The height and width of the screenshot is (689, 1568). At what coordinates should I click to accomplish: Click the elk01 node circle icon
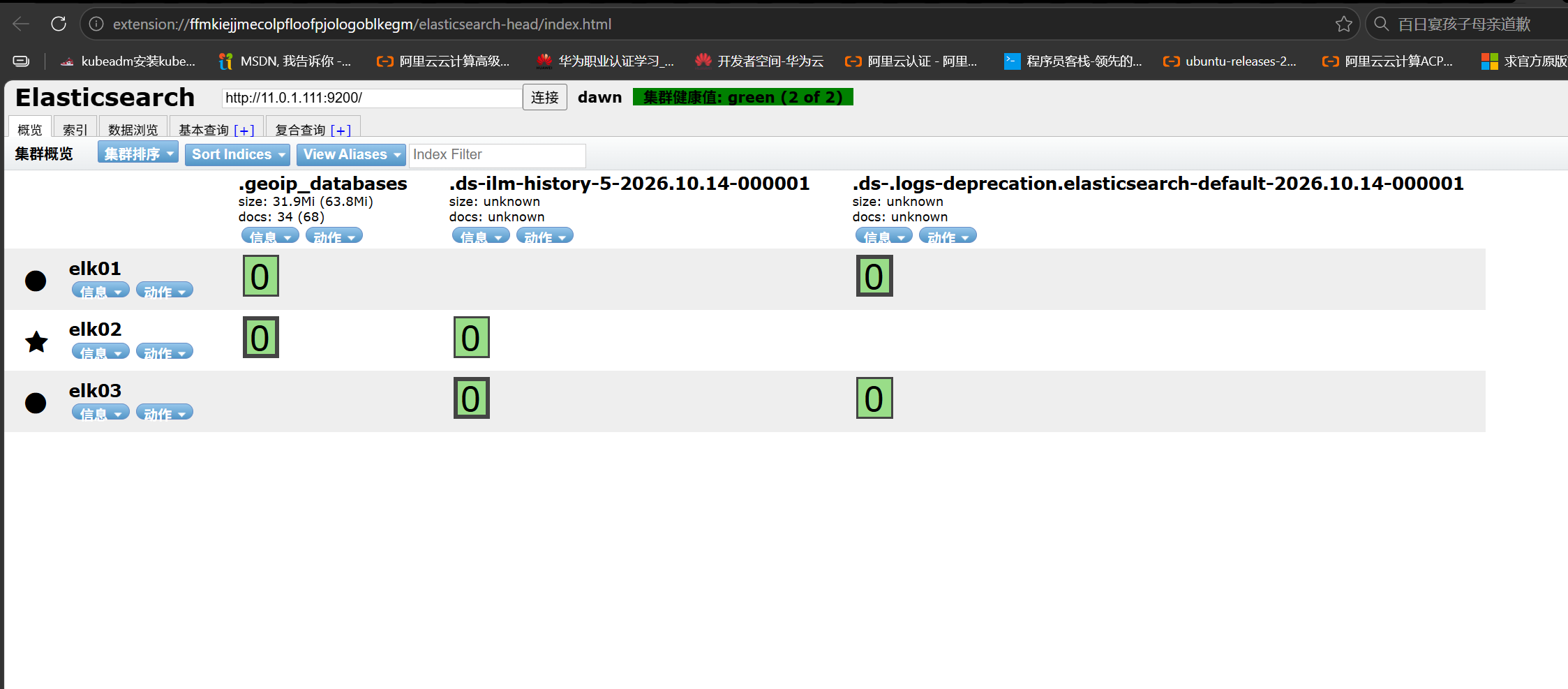tap(36, 281)
